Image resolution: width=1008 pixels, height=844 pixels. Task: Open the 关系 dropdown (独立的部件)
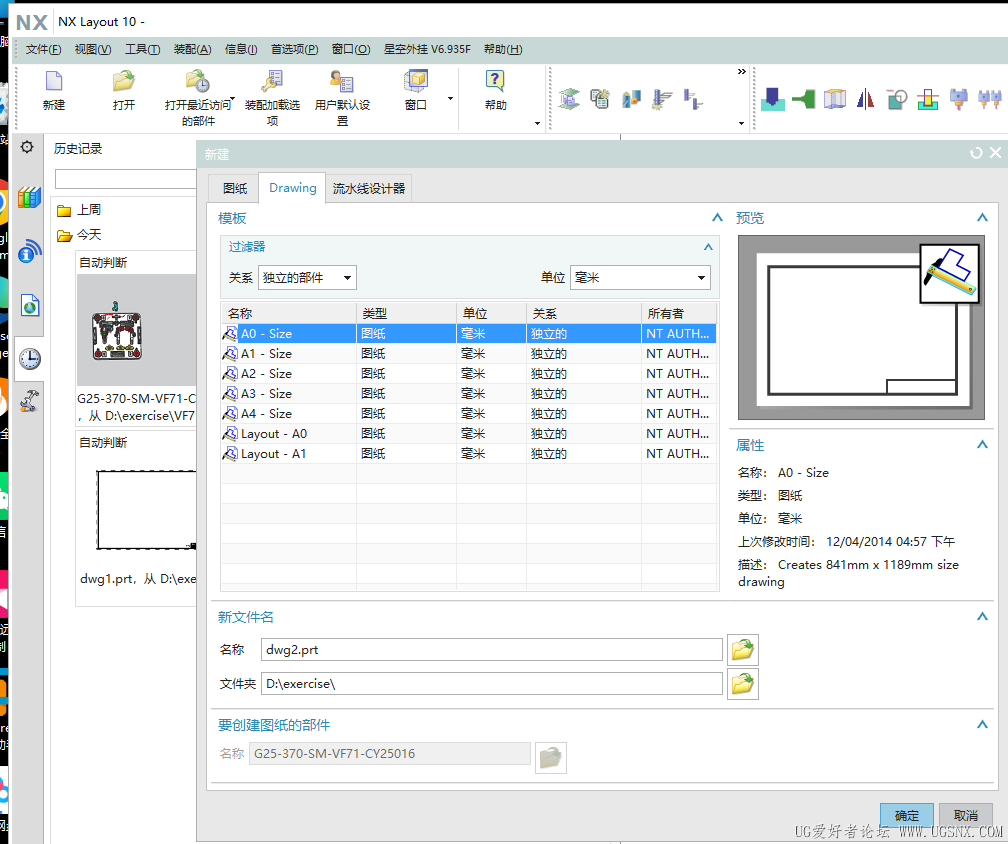click(307, 278)
